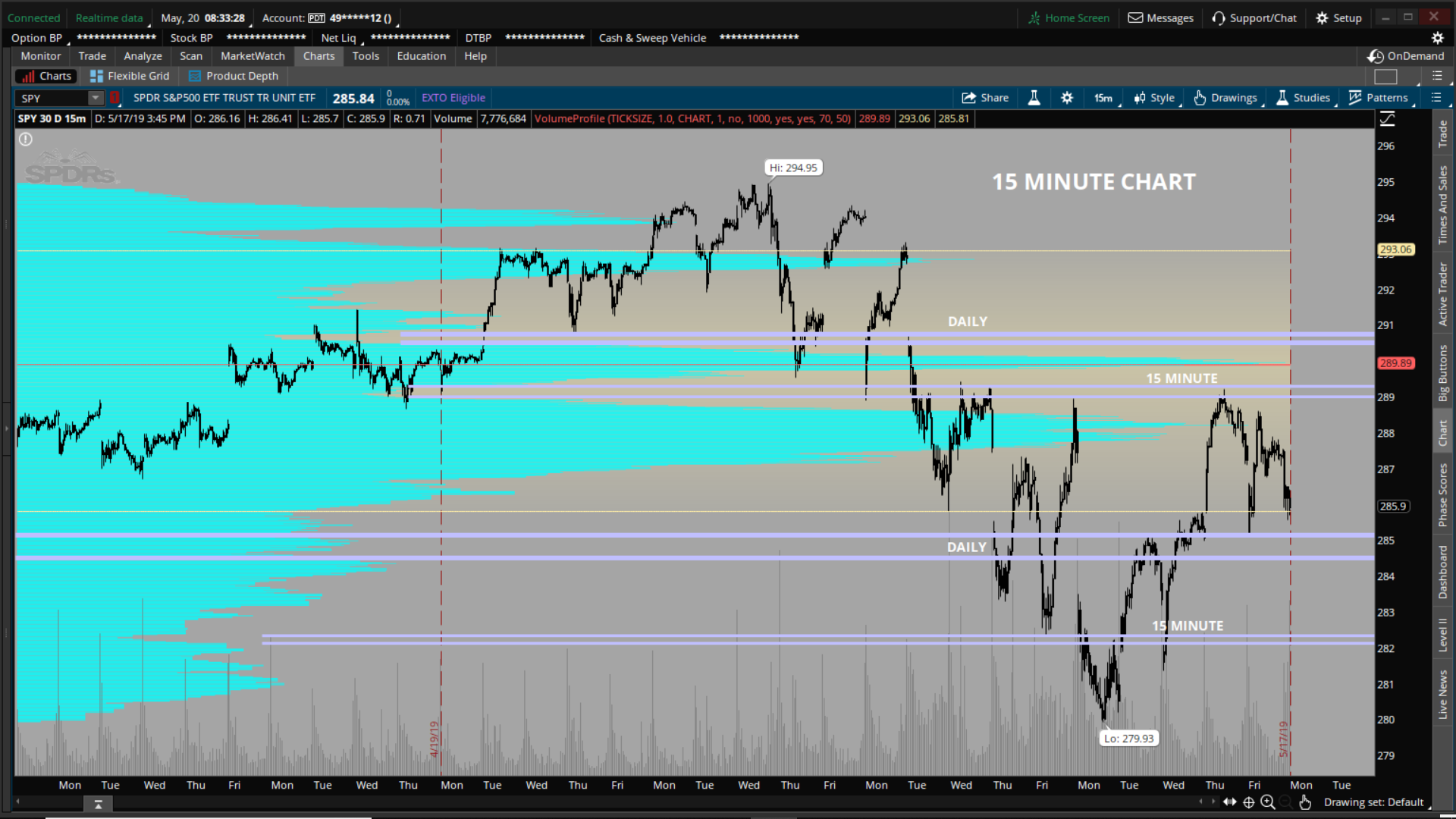
Task: Zoom in with the magnifier plus
Action: pos(1268,802)
